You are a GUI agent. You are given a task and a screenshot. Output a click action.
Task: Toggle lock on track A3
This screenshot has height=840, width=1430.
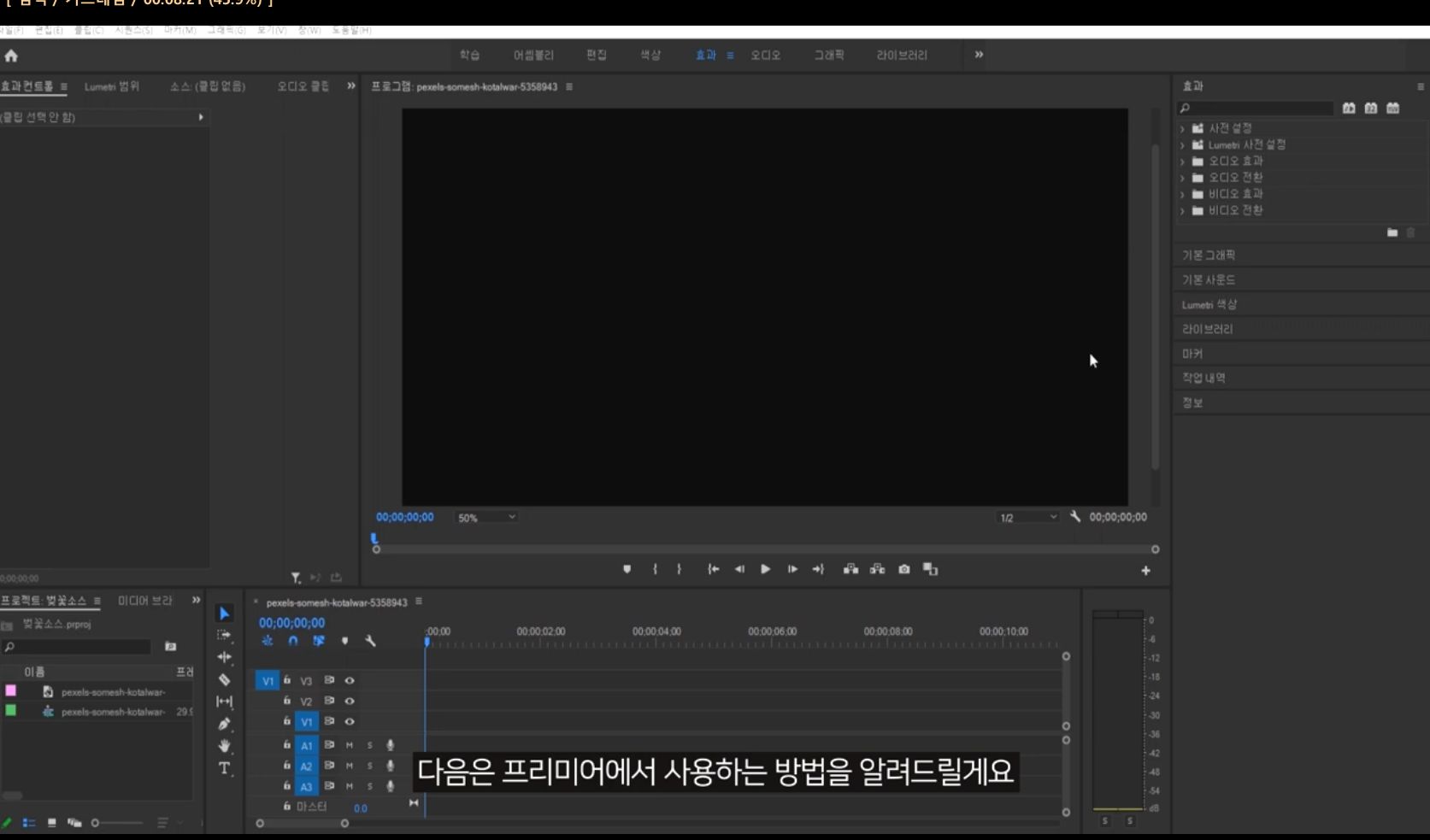pyautogui.click(x=287, y=785)
